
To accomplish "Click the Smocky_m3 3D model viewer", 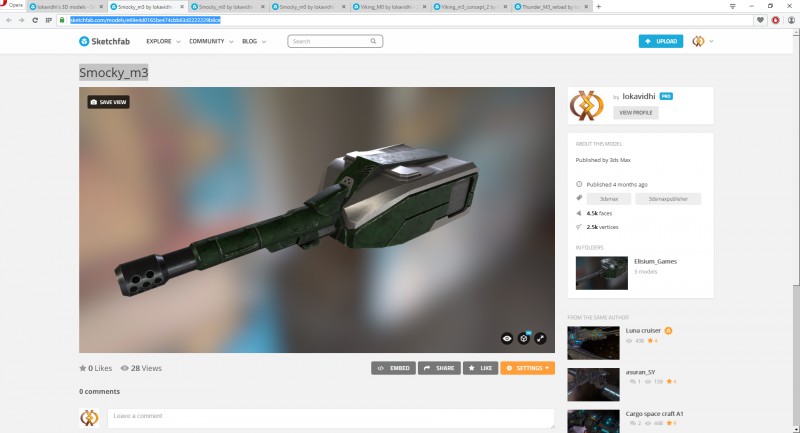I will tap(317, 220).
